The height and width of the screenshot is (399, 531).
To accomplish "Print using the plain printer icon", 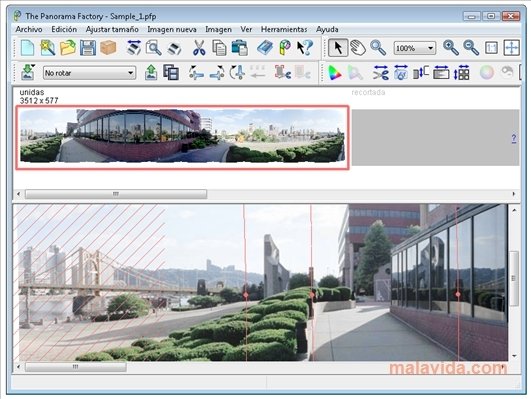I will point(174,48).
